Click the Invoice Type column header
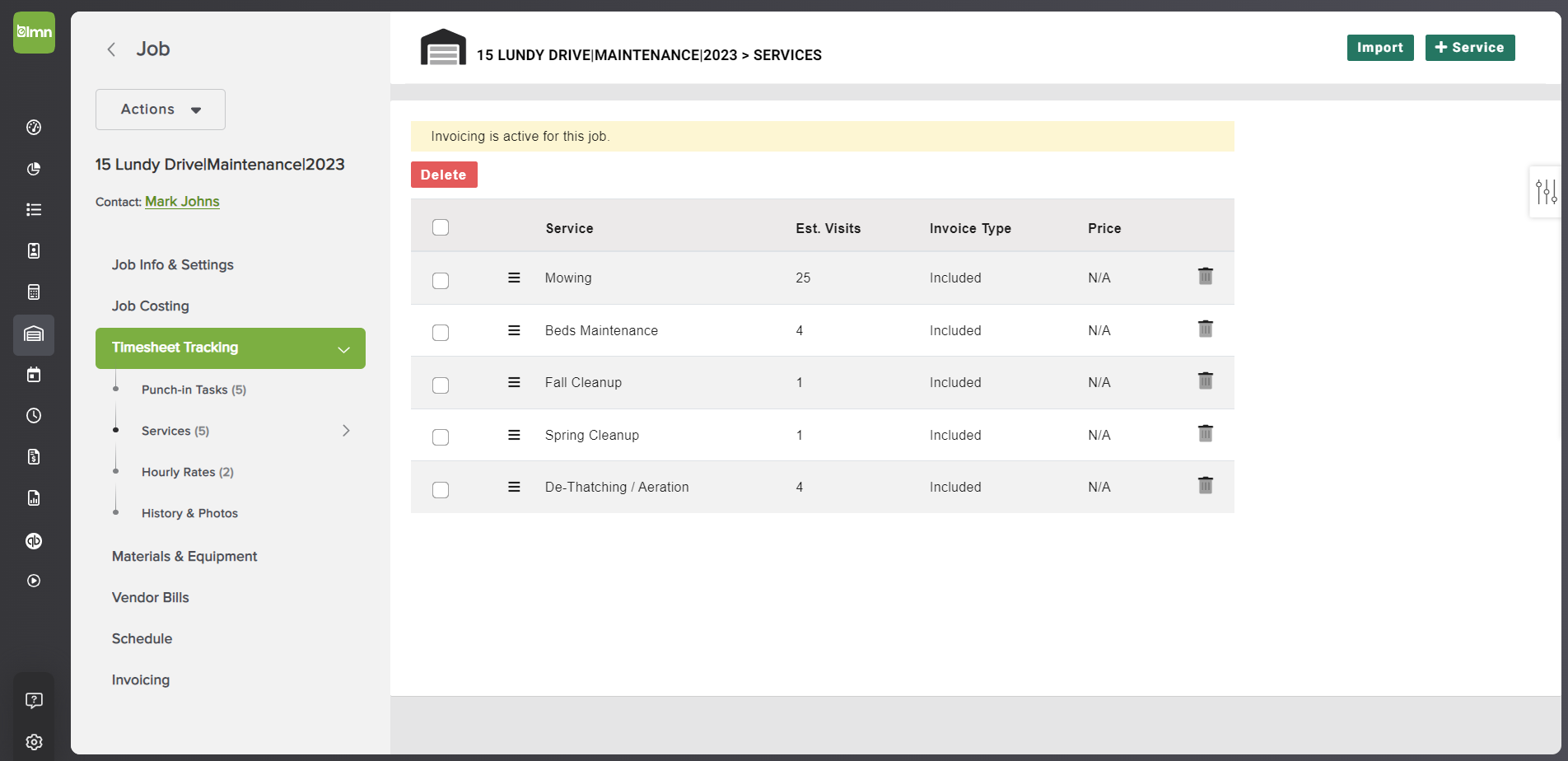Screen dimensions: 1568x761 tap(970, 229)
